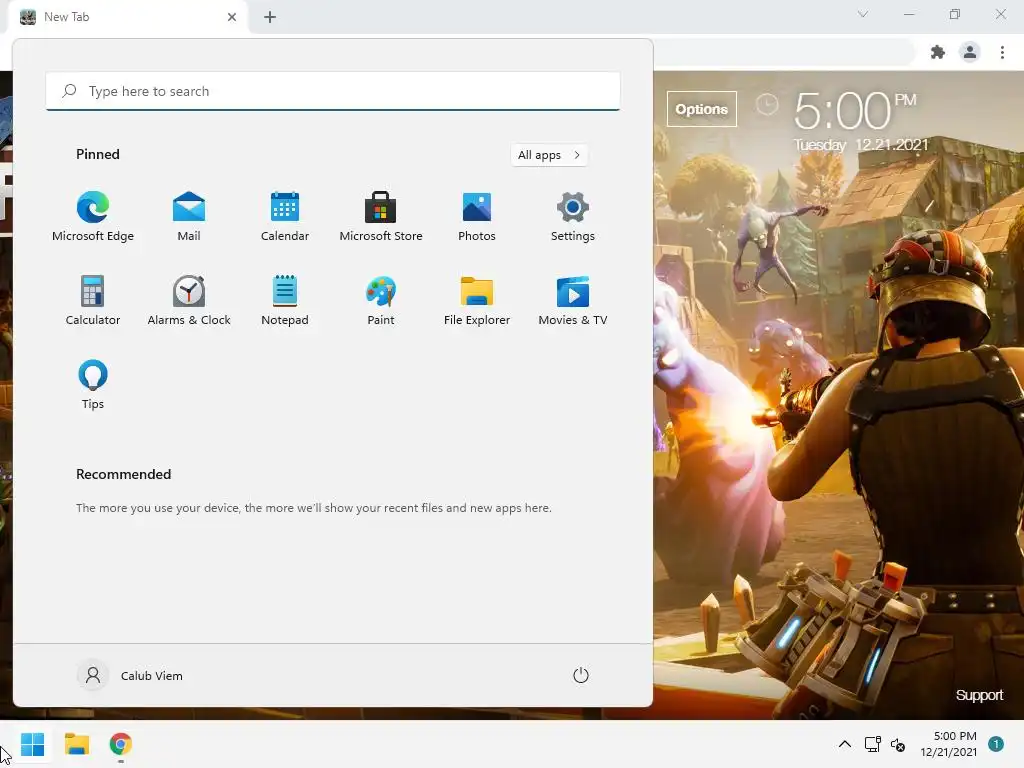Open the Calendar app
The height and width of the screenshot is (768, 1024).
(x=285, y=217)
